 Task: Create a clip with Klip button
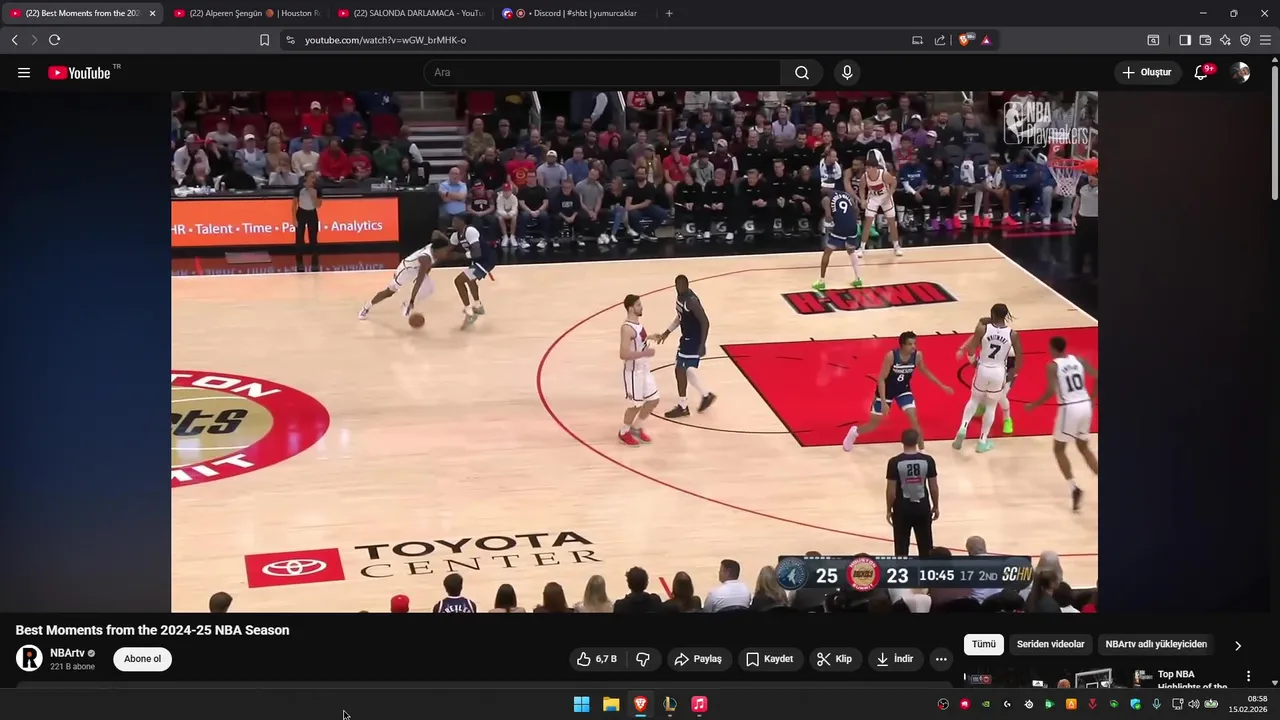coord(834,659)
